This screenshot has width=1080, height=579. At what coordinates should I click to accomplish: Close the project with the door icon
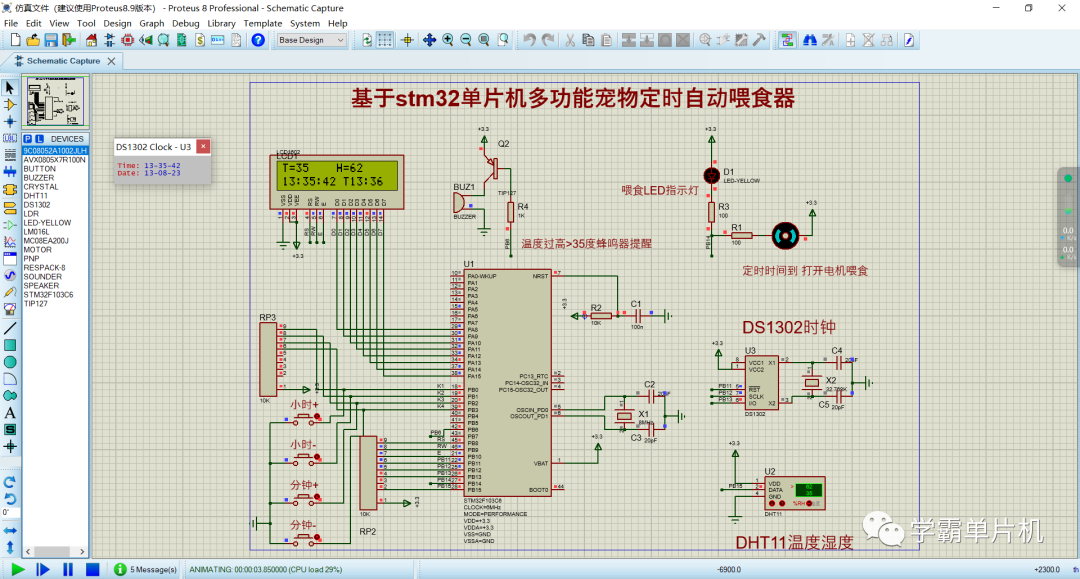click(x=68, y=40)
